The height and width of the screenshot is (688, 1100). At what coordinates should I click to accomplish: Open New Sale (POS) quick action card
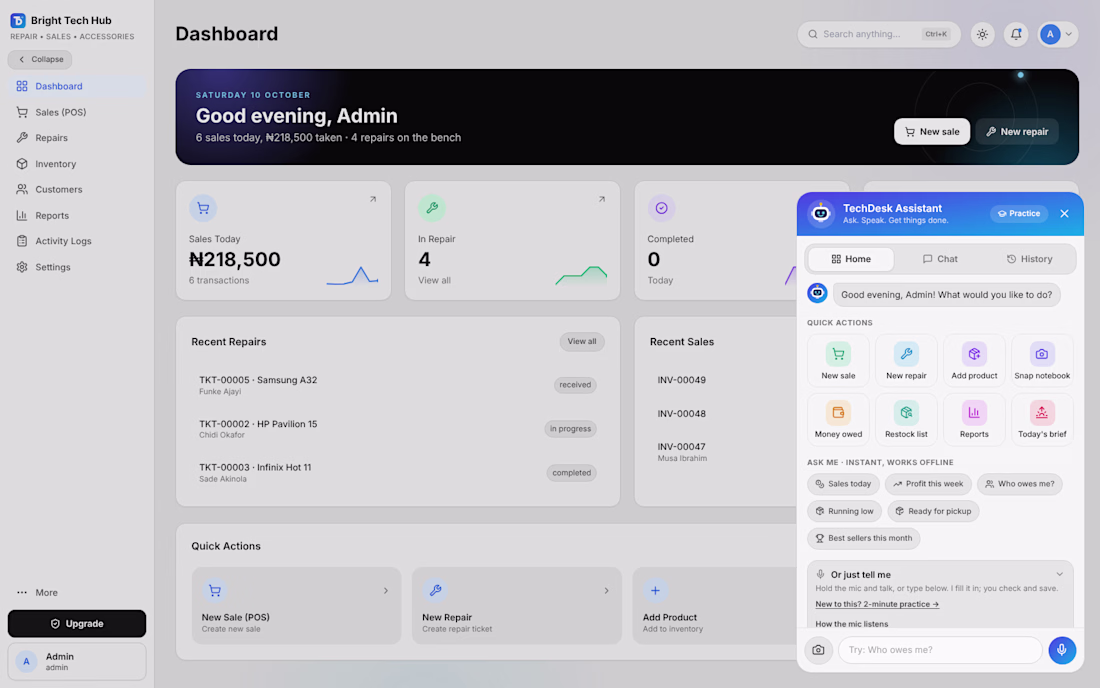(296, 606)
